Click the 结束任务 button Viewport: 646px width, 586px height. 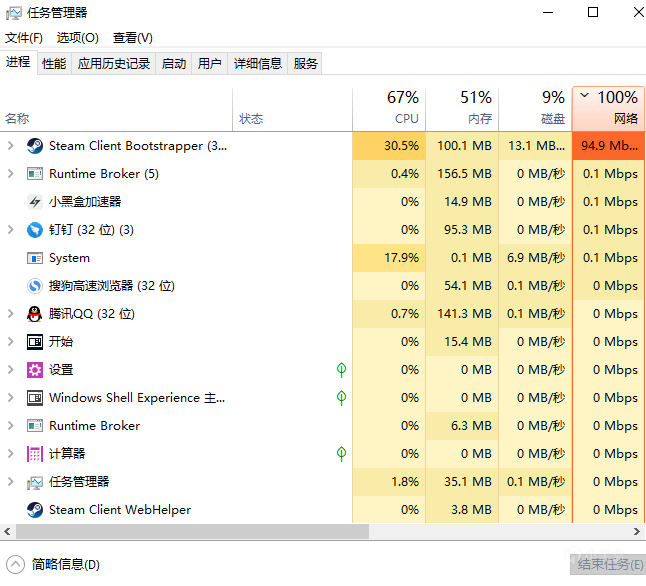[609, 564]
